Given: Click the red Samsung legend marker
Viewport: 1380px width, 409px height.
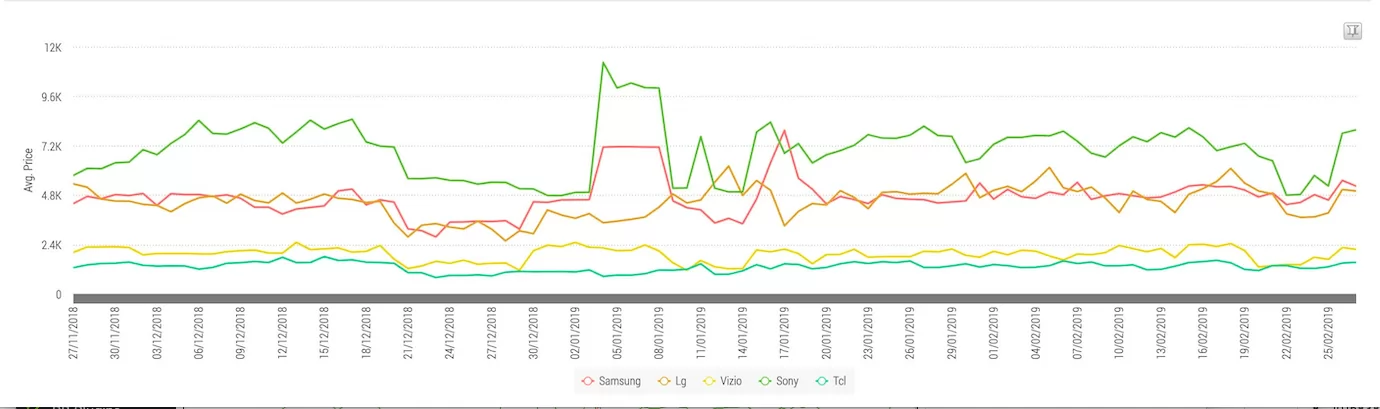Looking at the screenshot, I should tap(587, 381).
